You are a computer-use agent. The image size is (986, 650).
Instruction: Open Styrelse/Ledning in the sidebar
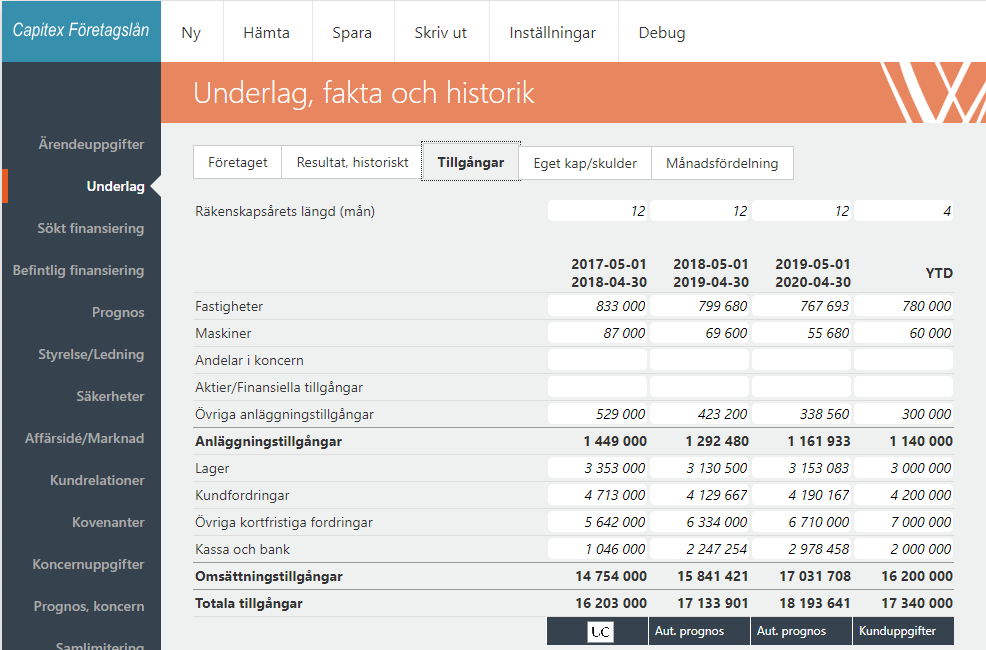91,355
